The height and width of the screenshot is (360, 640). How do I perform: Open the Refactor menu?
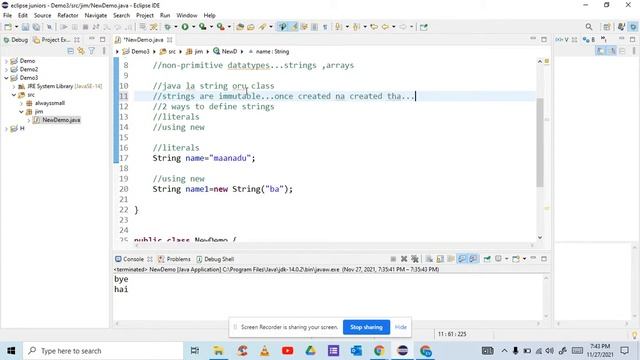click(x=68, y=16)
